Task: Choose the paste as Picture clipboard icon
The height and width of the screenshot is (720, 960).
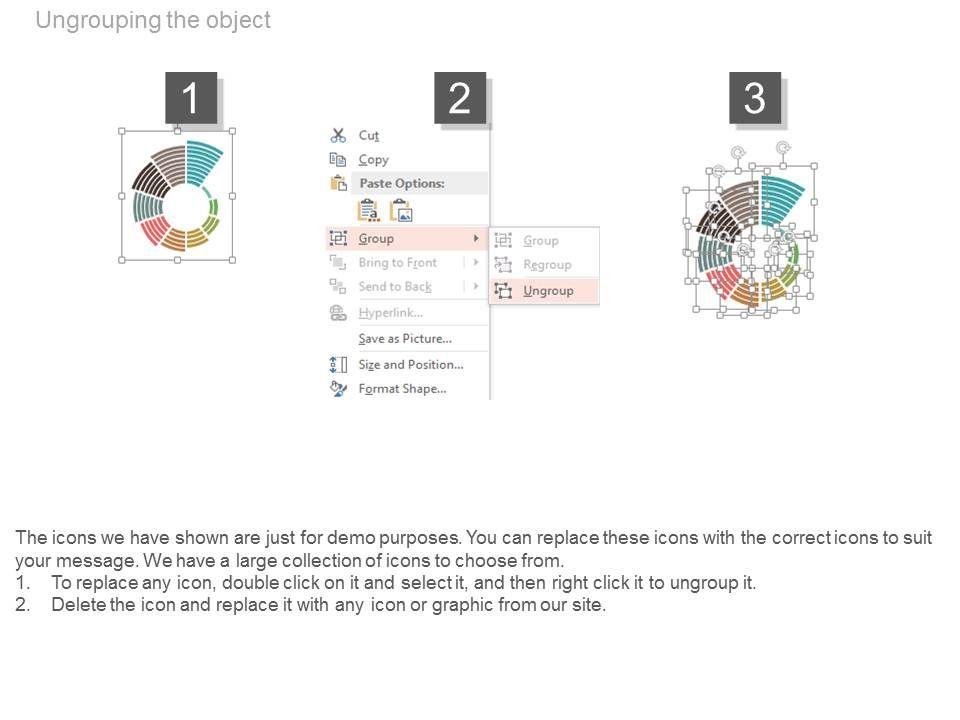Action: (401, 210)
